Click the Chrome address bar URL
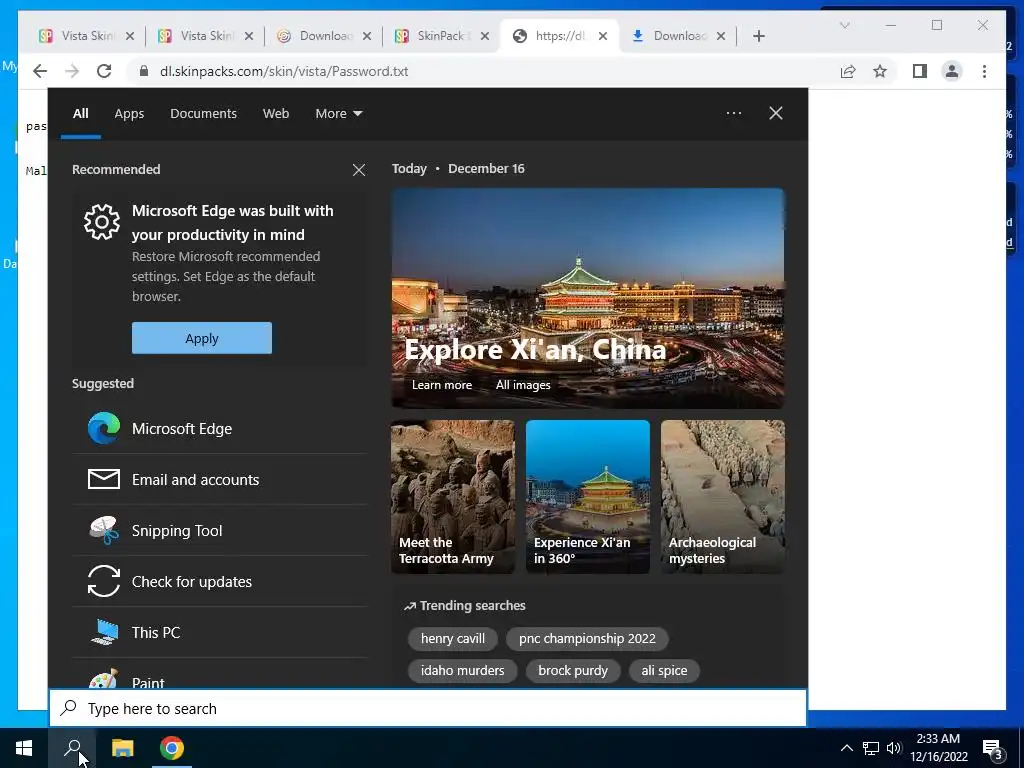 pos(284,71)
